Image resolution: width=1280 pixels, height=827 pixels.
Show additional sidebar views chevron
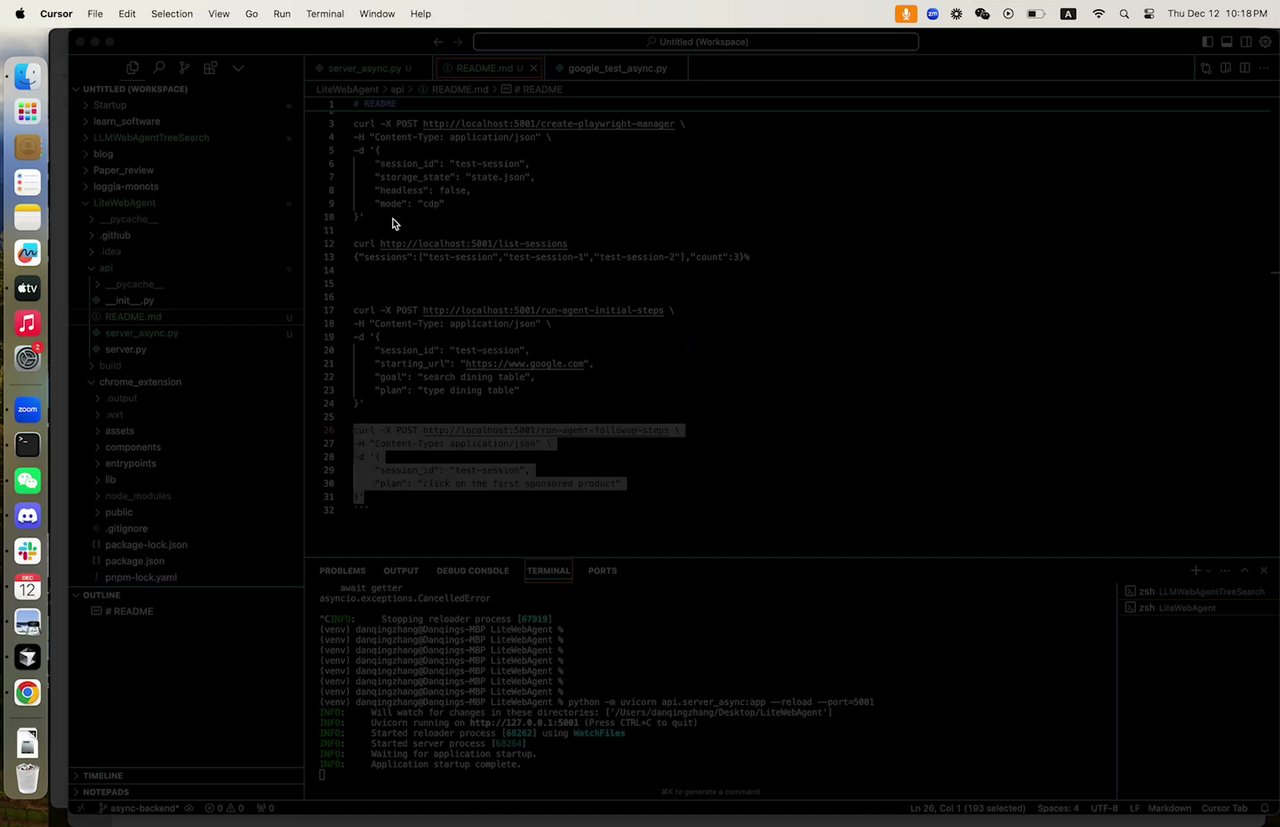[x=238, y=68]
